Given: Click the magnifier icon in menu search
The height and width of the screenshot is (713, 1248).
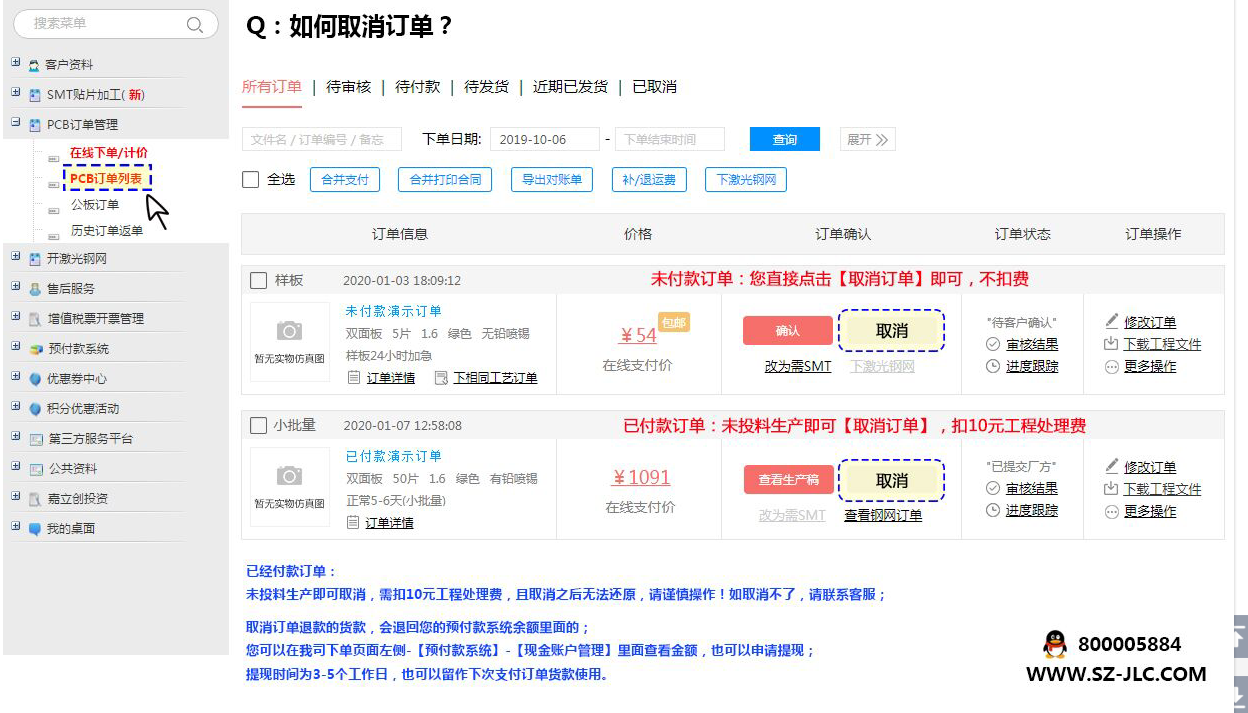Looking at the screenshot, I should coord(195,24).
